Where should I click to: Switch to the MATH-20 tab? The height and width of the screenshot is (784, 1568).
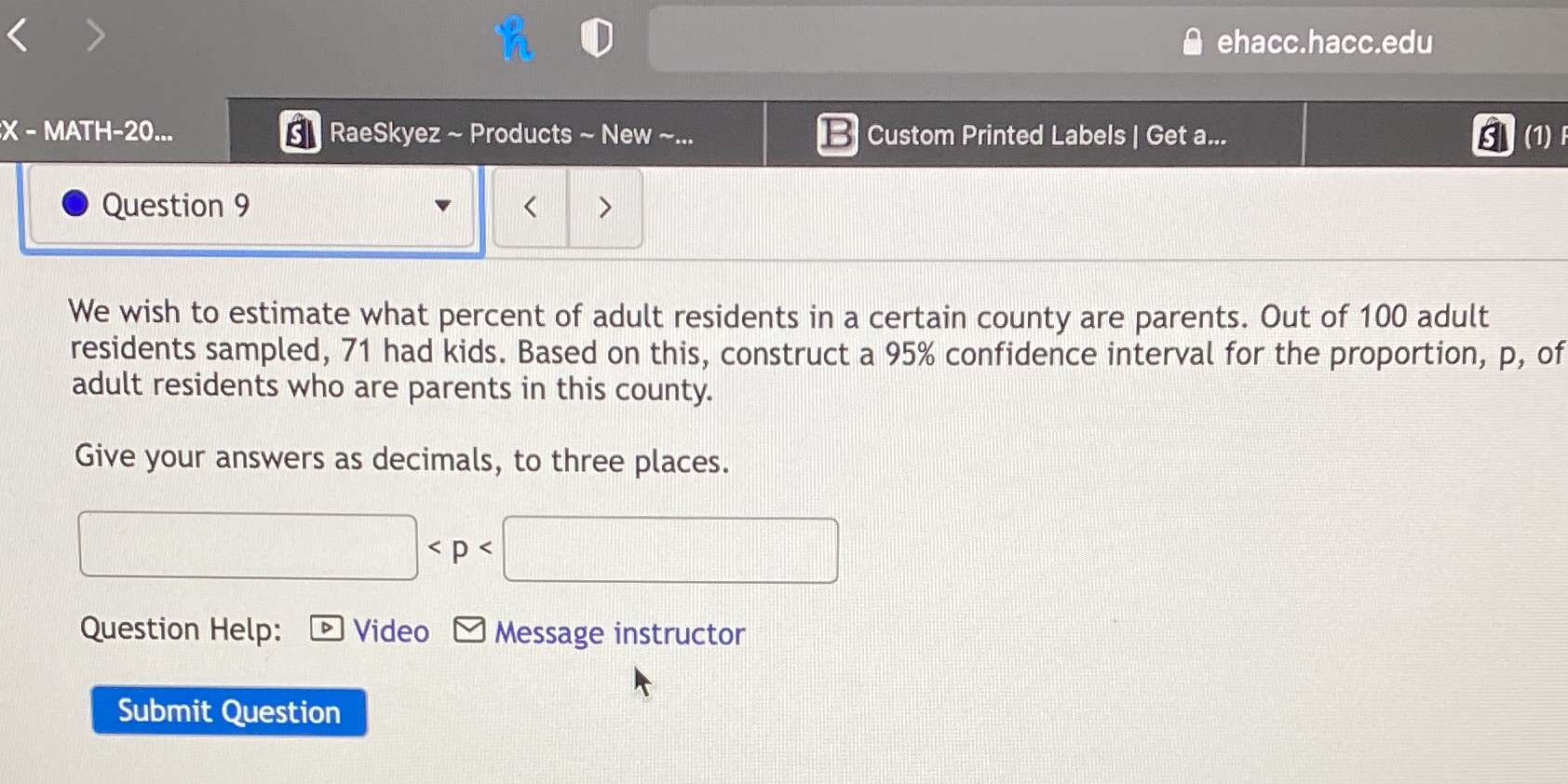[88, 130]
